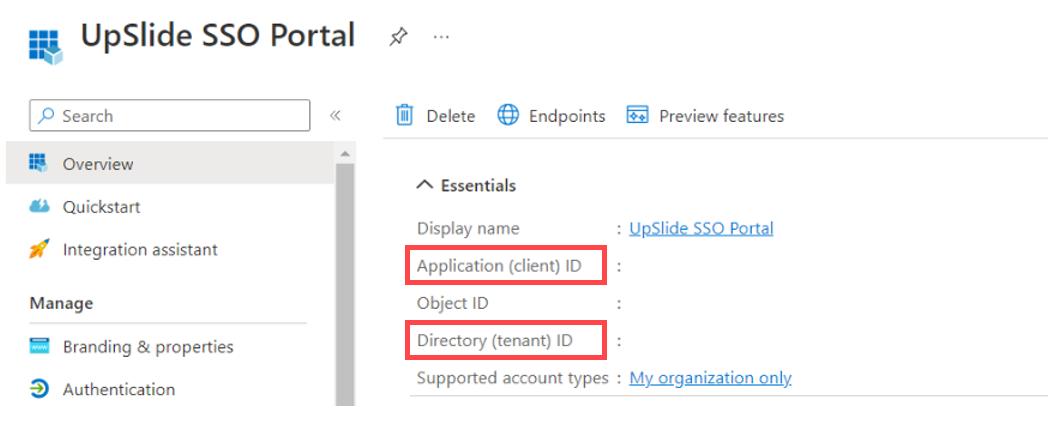Image resolution: width=1048 pixels, height=423 pixels.
Task: Click the Authentication icon
Action: coord(39,389)
